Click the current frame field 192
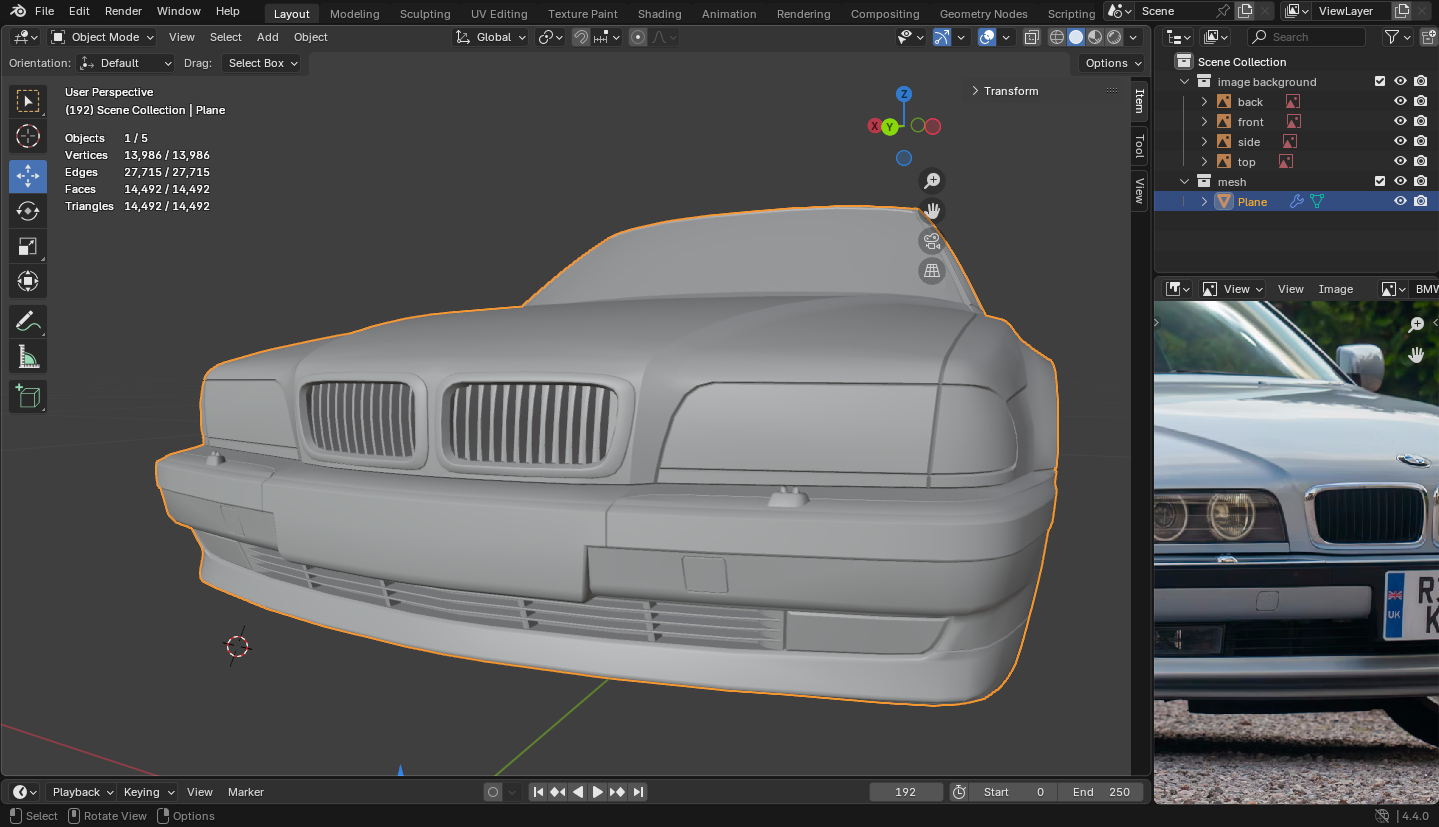1439x827 pixels. (x=906, y=792)
